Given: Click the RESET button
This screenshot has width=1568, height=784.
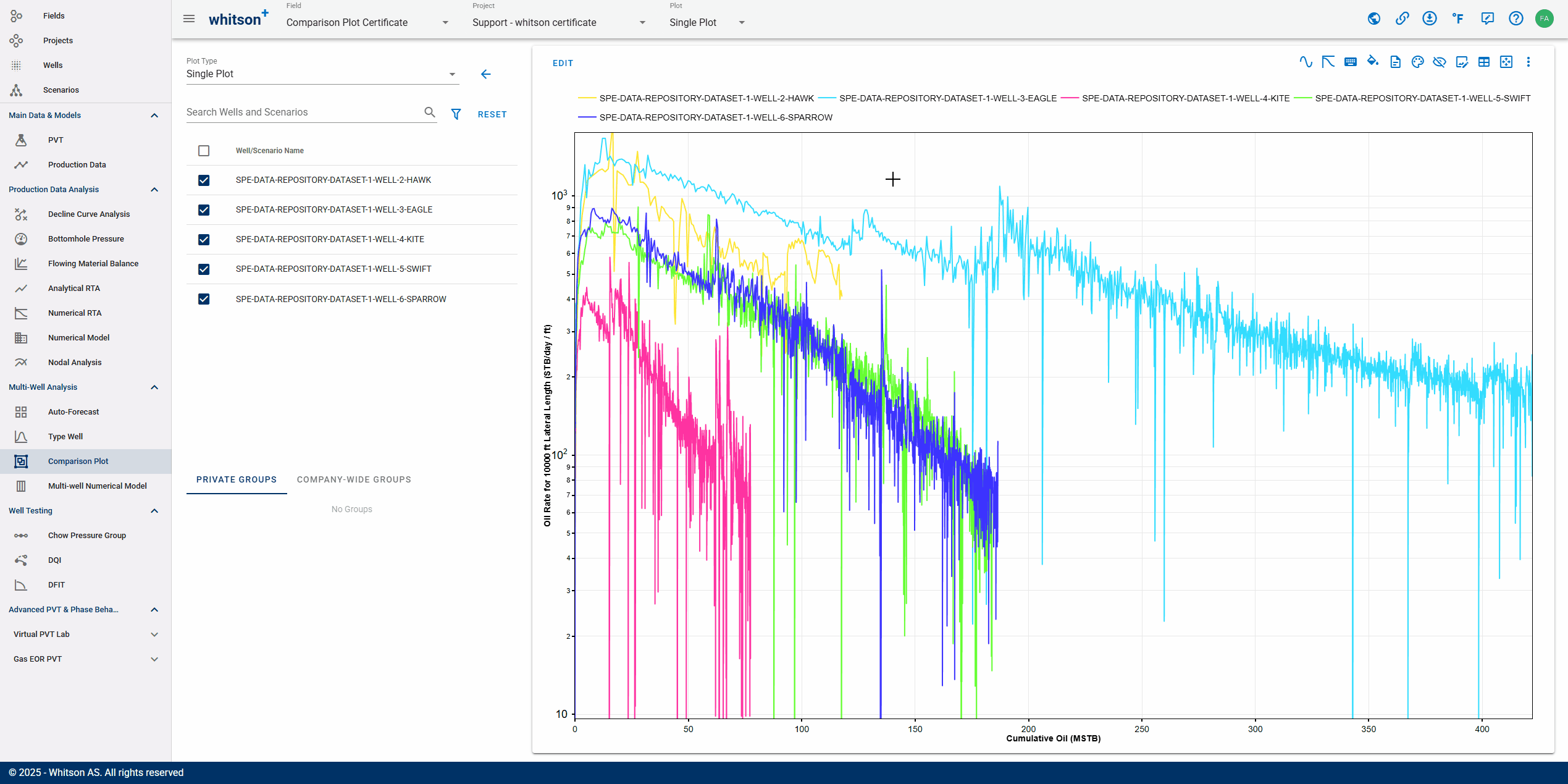Looking at the screenshot, I should click(x=492, y=114).
